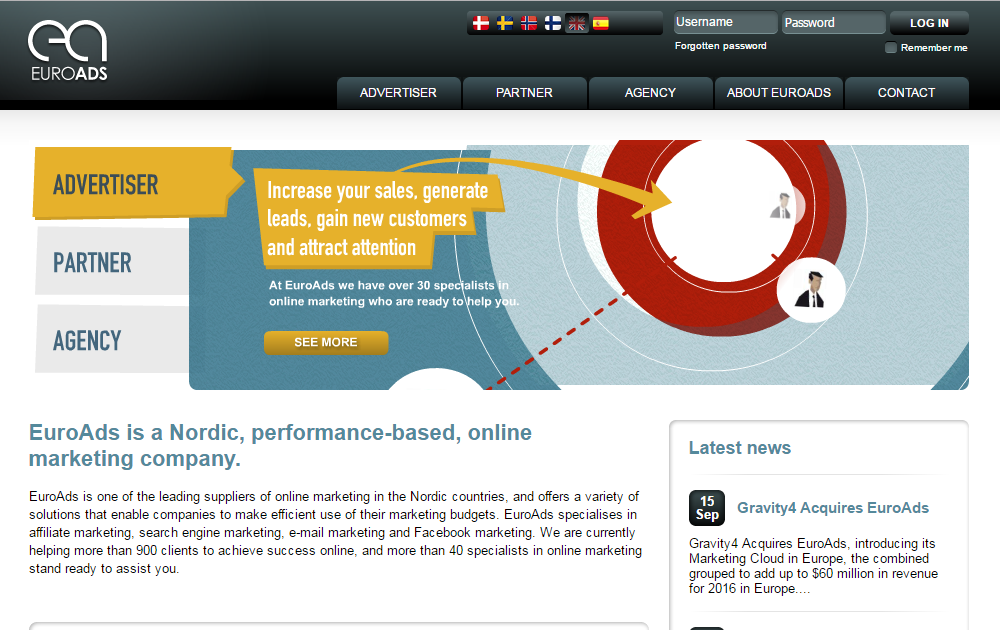
Task: Open PARTNER in the top navigation bar
Action: [x=524, y=93]
